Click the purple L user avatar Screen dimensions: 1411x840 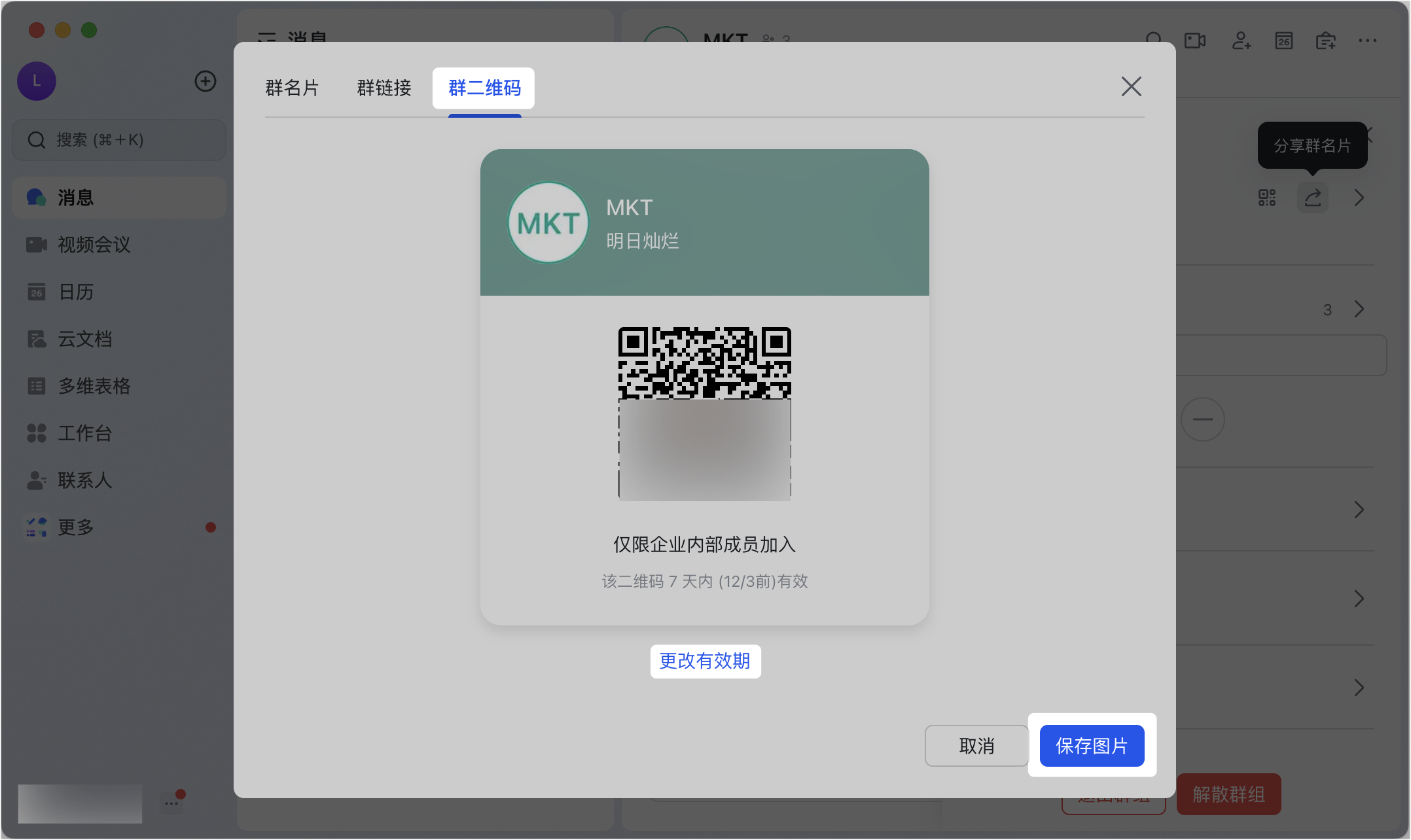(37, 81)
